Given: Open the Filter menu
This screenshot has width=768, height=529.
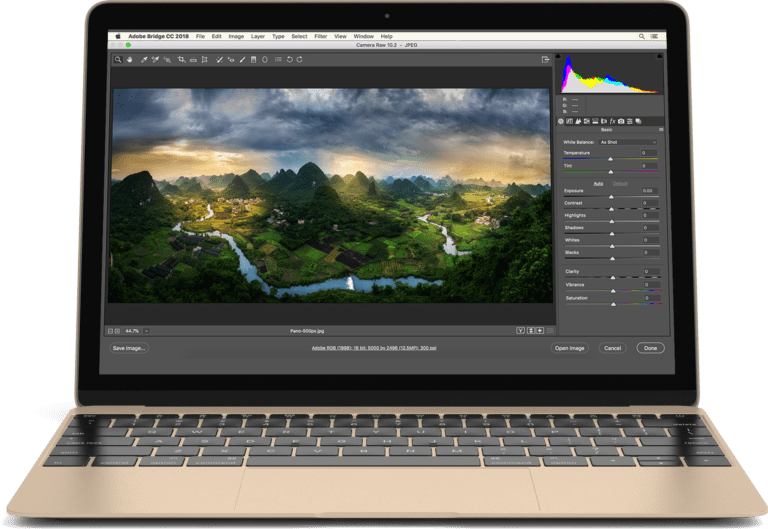Looking at the screenshot, I should point(321,36).
